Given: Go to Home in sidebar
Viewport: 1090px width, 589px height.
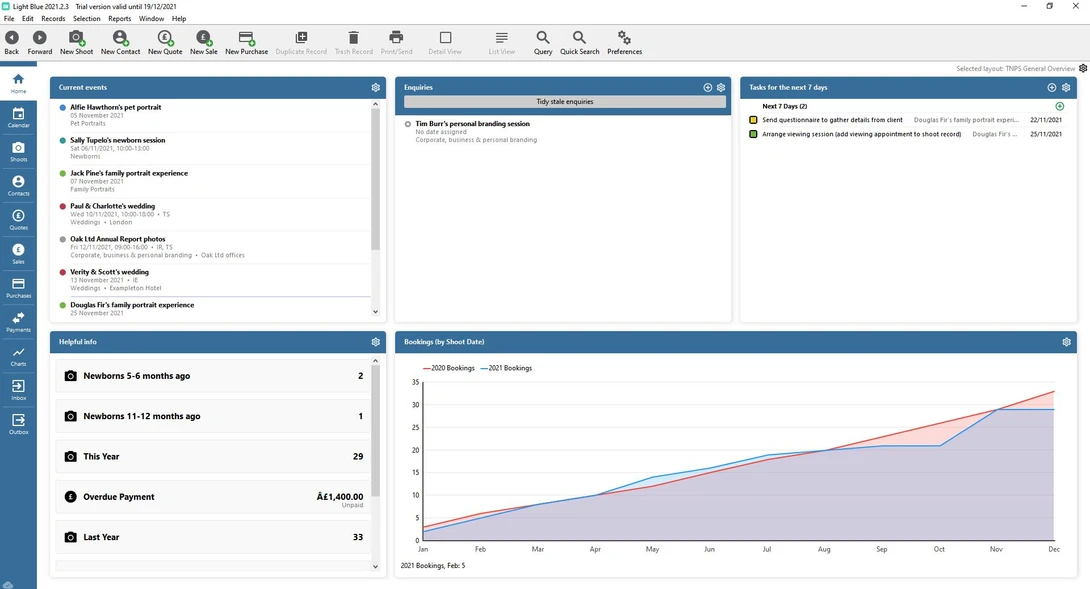Looking at the screenshot, I should [x=18, y=83].
